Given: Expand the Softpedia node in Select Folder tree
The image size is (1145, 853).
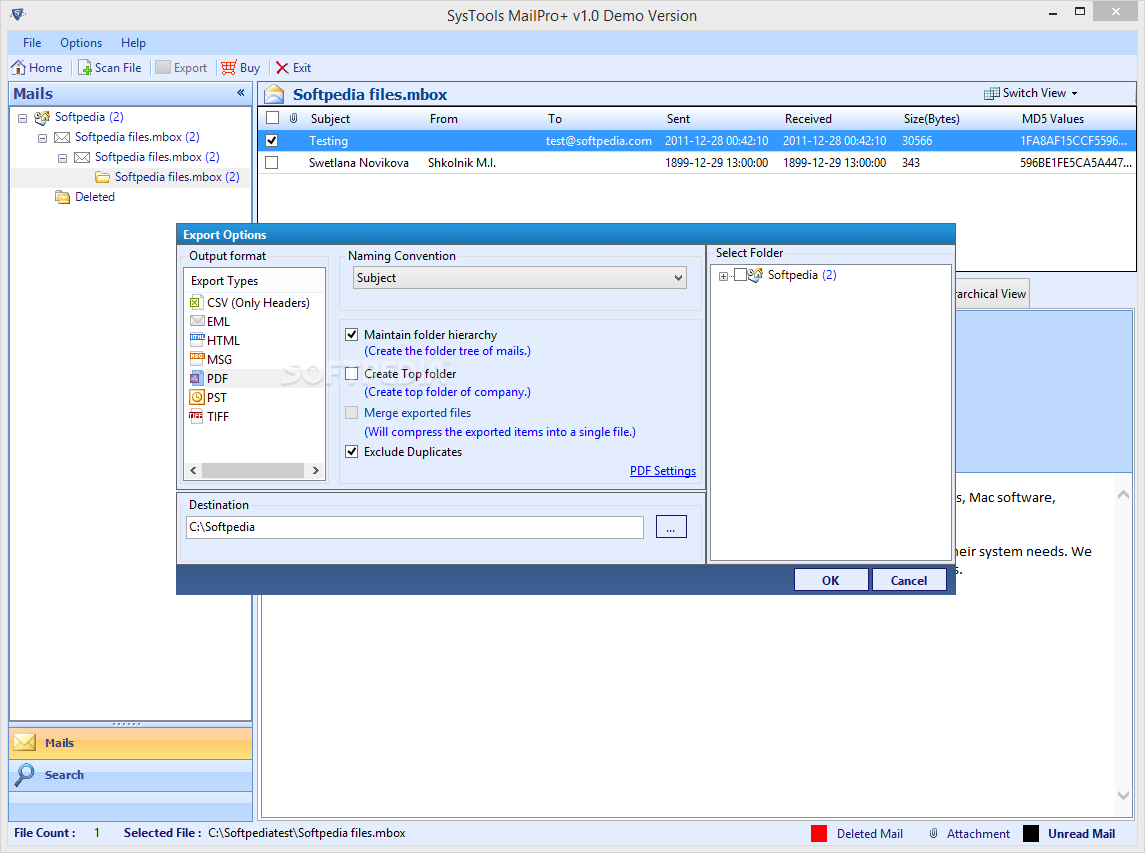Looking at the screenshot, I should pos(723,276).
